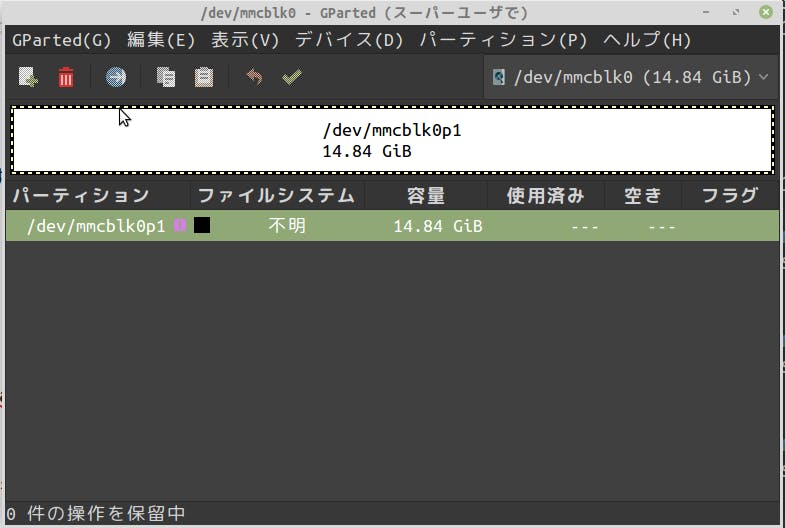785x528 pixels.
Task: Open the ヘルプ(H) menu
Action: click(x=647, y=40)
